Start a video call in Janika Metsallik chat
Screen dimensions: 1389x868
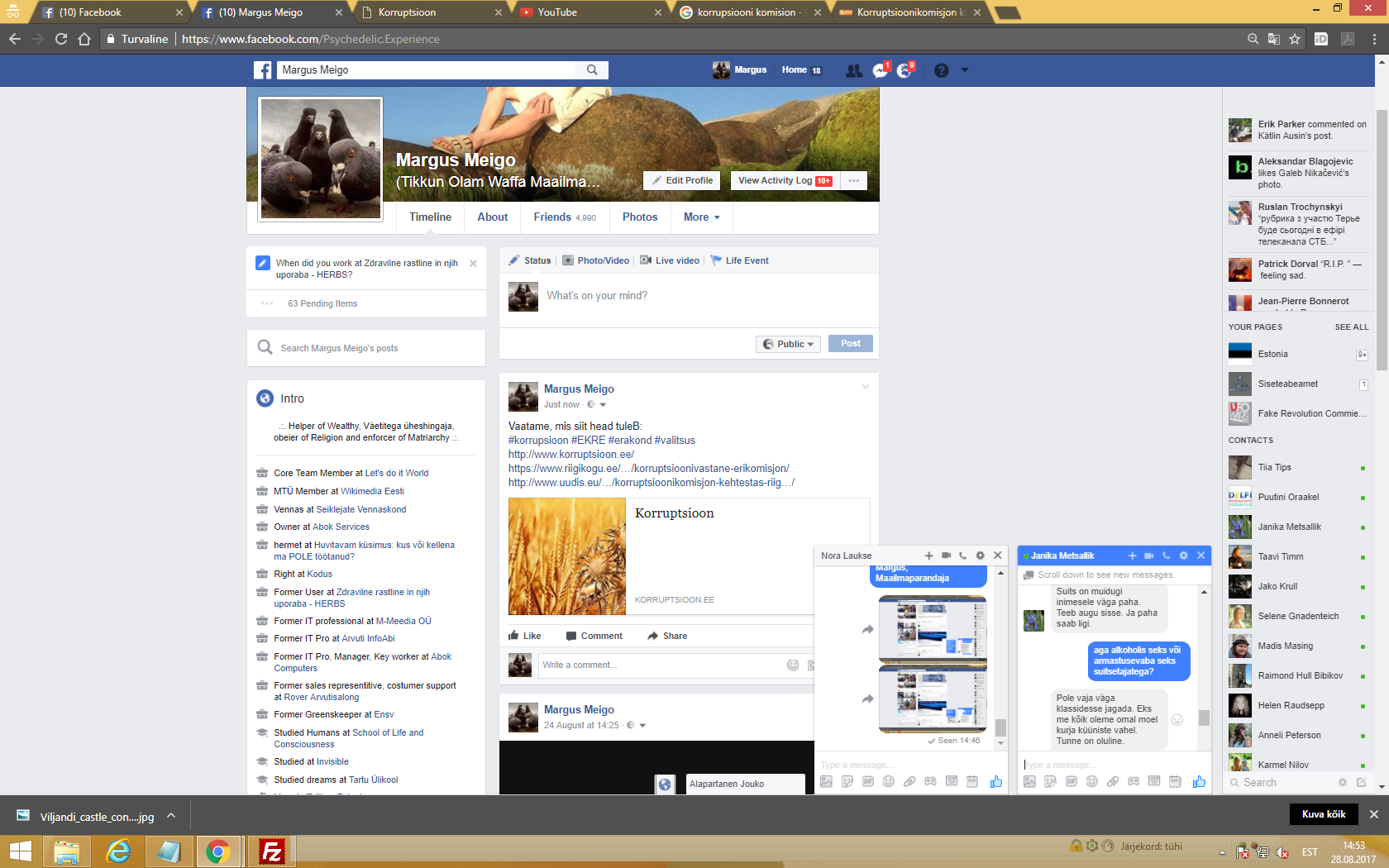(x=1148, y=556)
